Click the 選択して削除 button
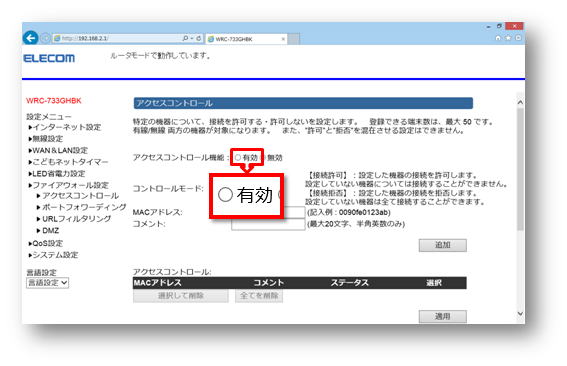Screen dimensions: 567x366 pos(180,296)
